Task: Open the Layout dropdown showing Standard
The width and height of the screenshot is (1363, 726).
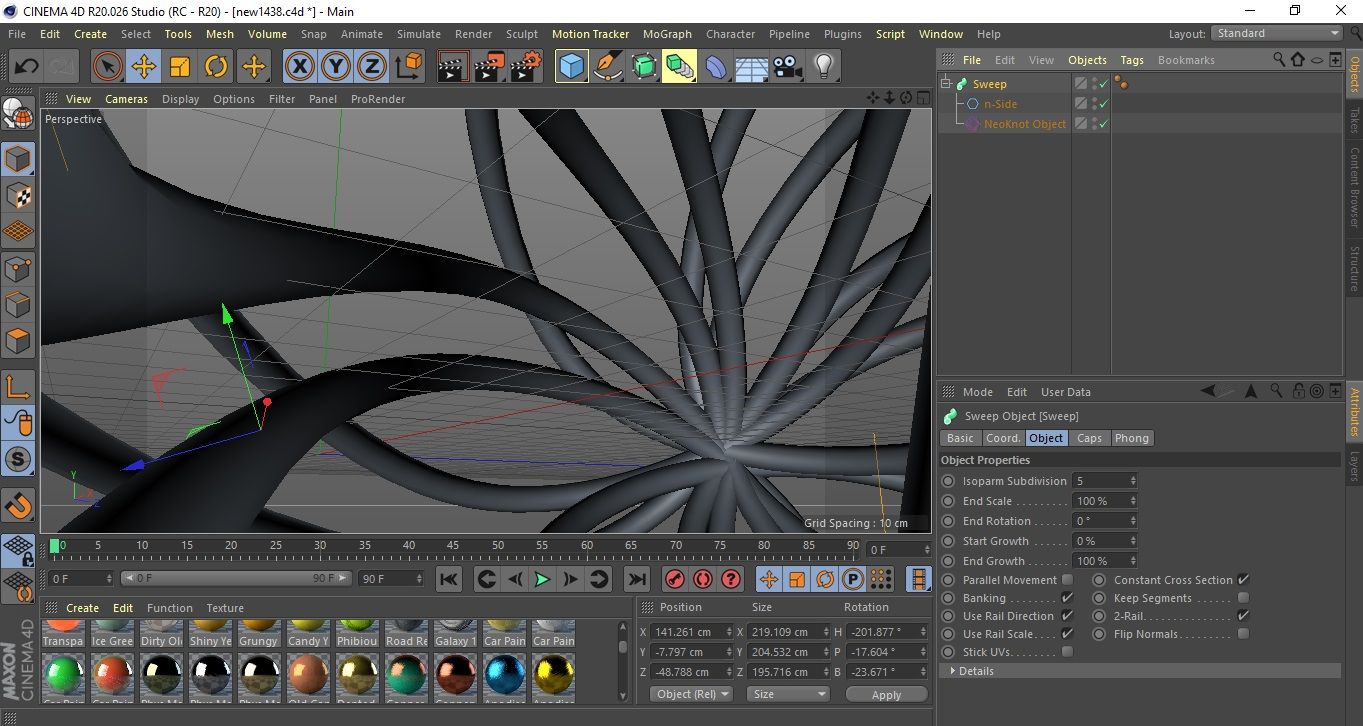Action: coord(1277,33)
